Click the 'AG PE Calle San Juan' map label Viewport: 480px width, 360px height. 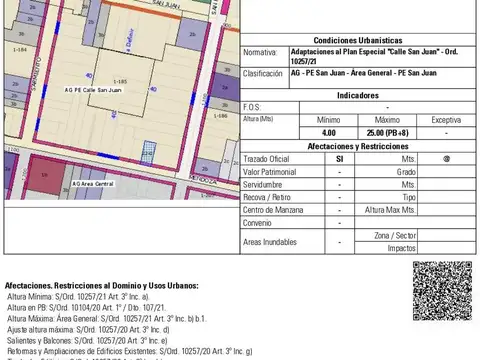click(x=93, y=90)
